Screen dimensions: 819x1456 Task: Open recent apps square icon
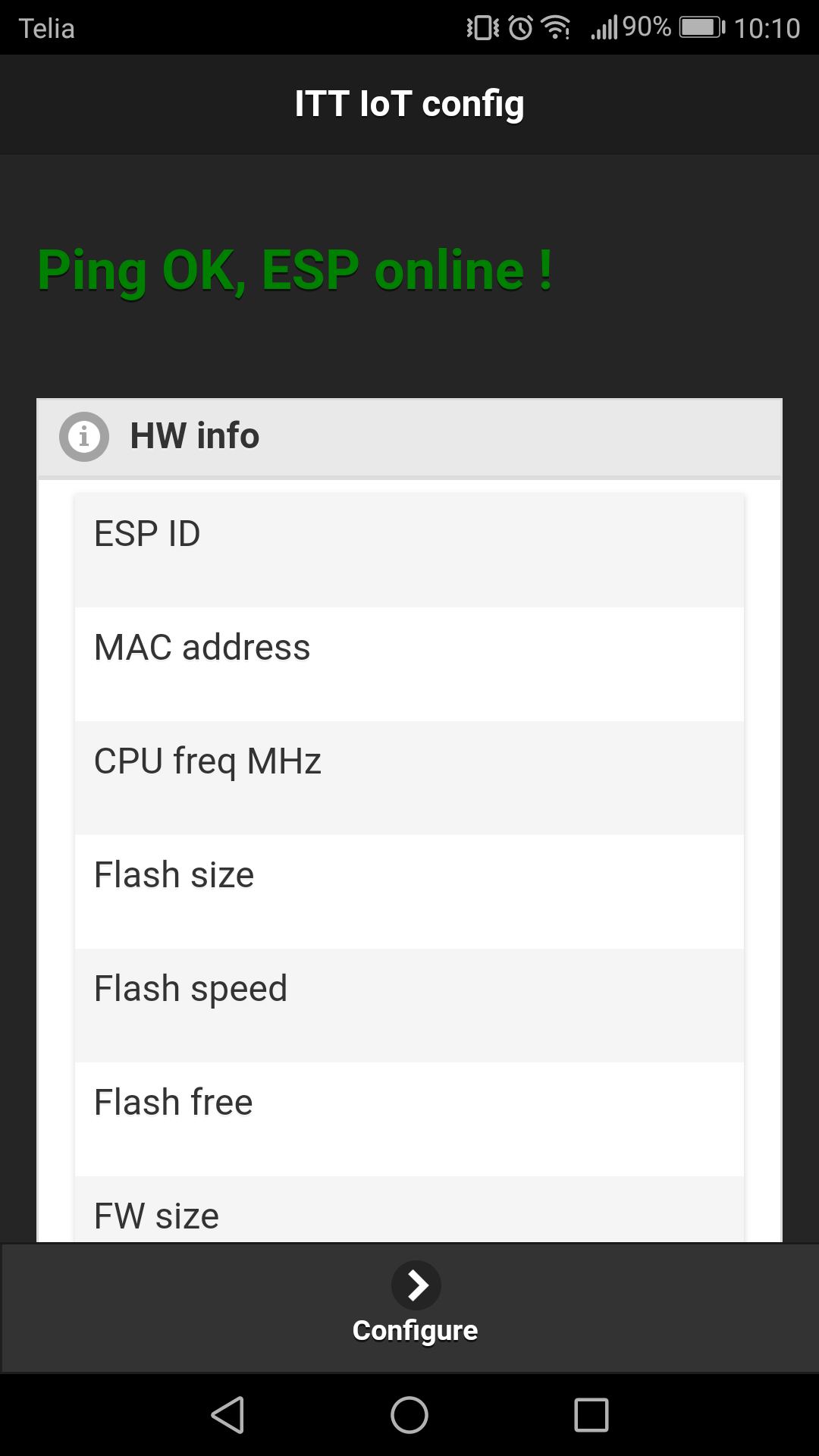pos(591,1415)
